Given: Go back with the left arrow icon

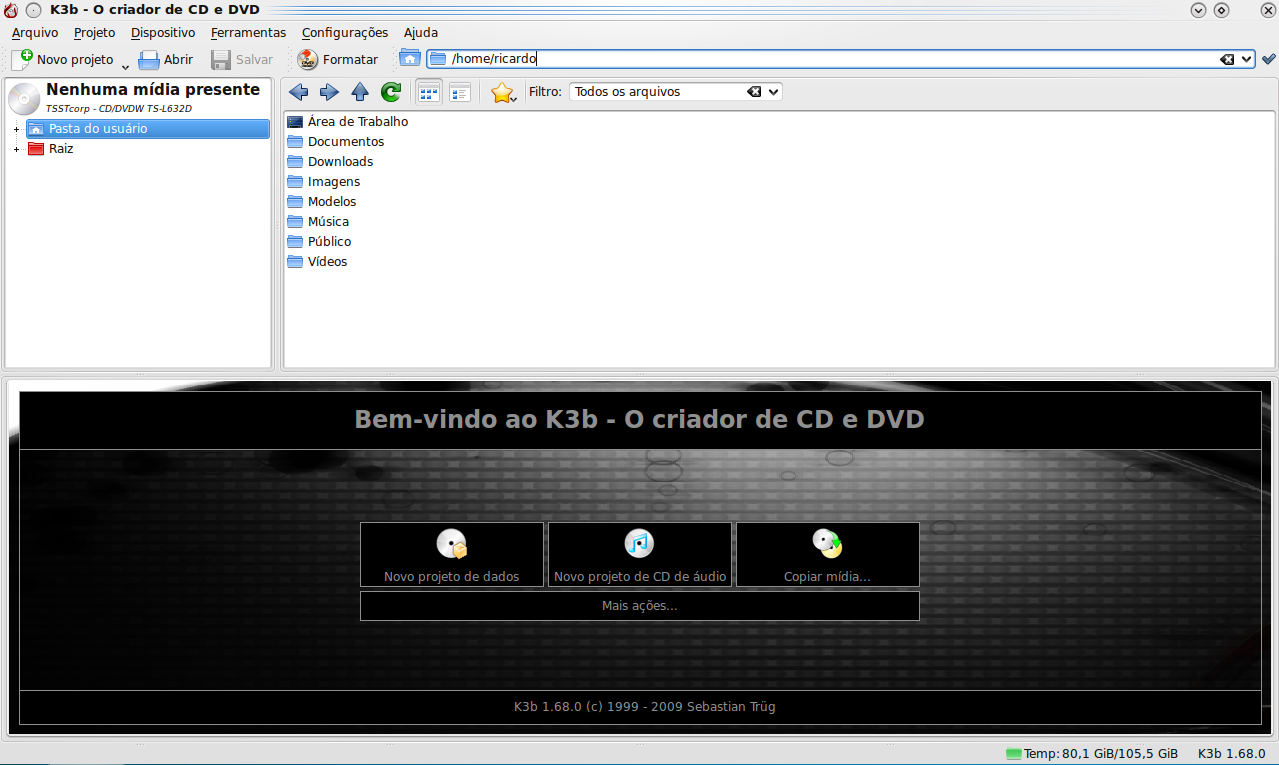Looking at the screenshot, I should pos(298,92).
